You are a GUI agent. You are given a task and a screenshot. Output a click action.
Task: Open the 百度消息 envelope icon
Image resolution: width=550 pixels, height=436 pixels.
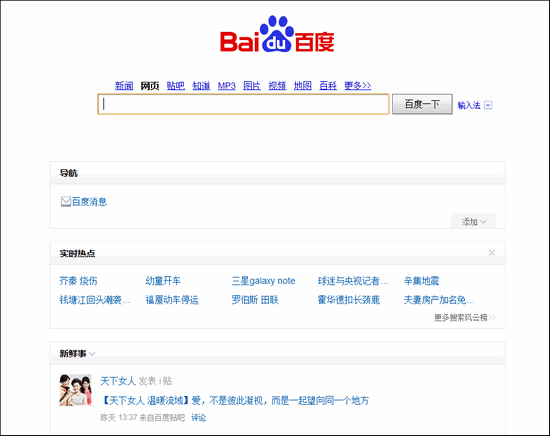click(x=66, y=202)
